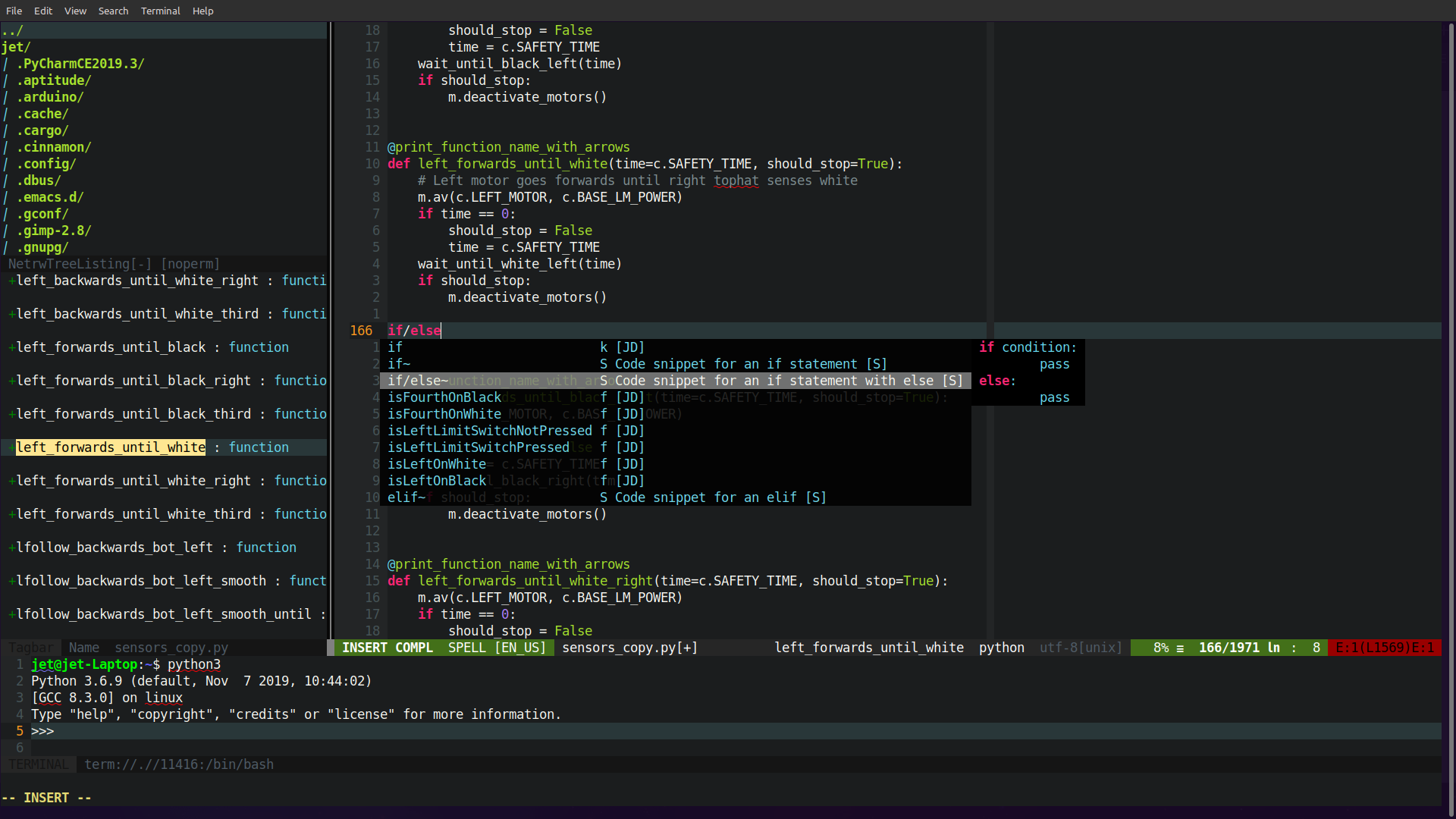The height and width of the screenshot is (819, 1456).
Task: Click misspelled word tophat in comment
Action: point(736,180)
